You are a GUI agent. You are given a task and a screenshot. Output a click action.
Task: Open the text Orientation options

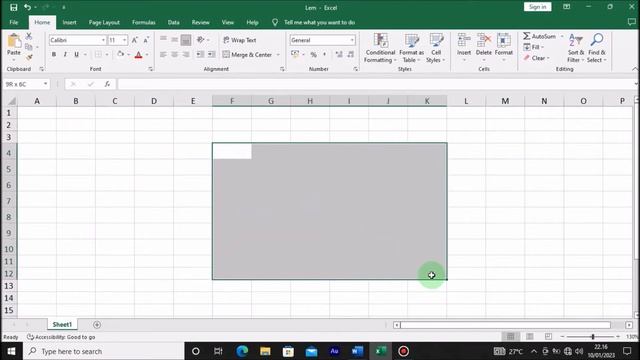pos(201,40)
